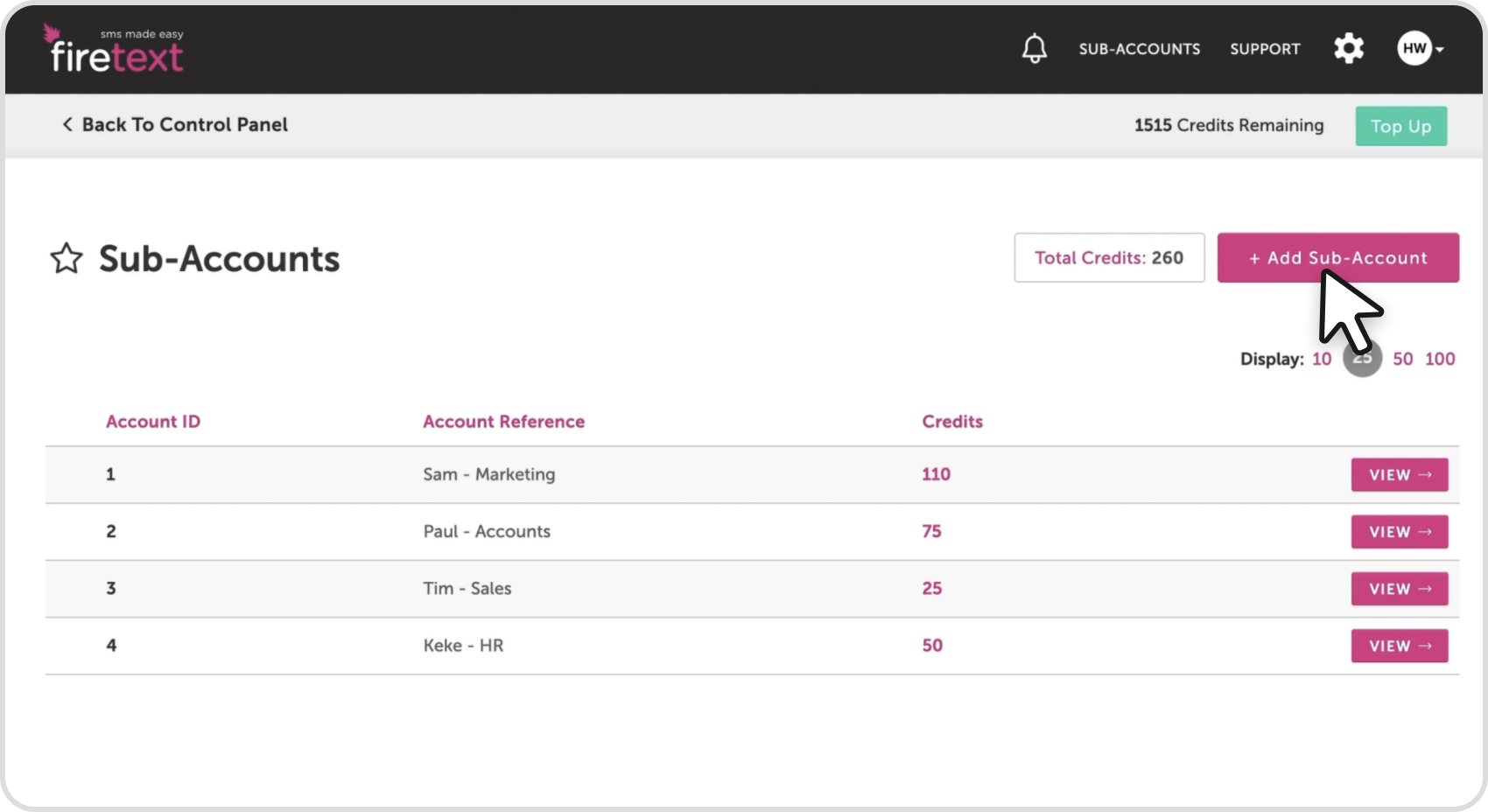View the Tim - Sales sub-account
Screen dimensions: 1488x812
click(1399, 589)
